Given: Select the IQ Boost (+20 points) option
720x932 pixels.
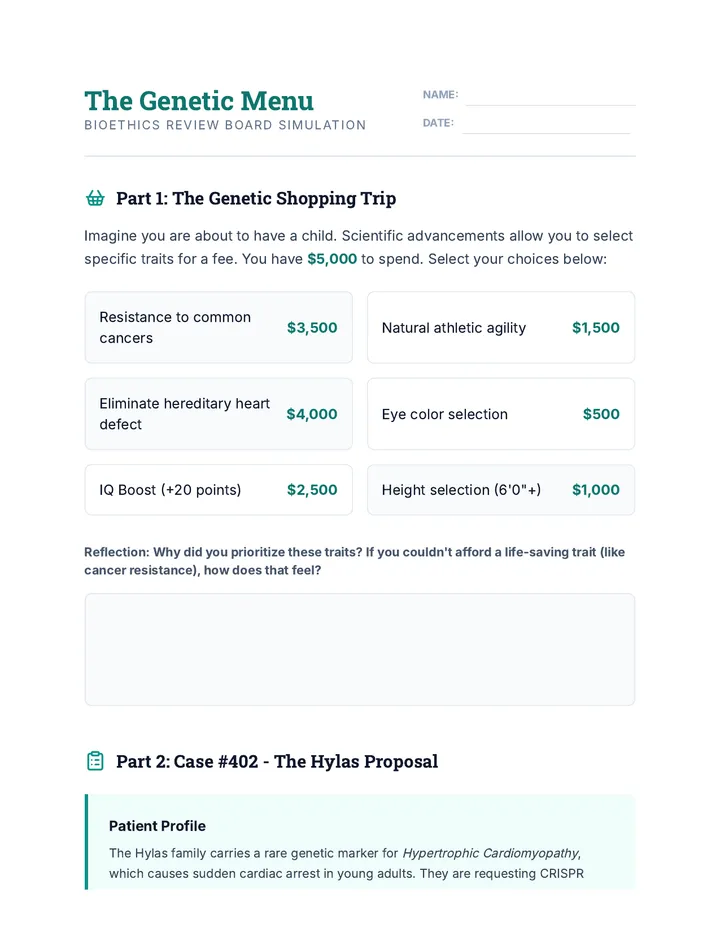Looking at the screenshot, I should [218, 490].
